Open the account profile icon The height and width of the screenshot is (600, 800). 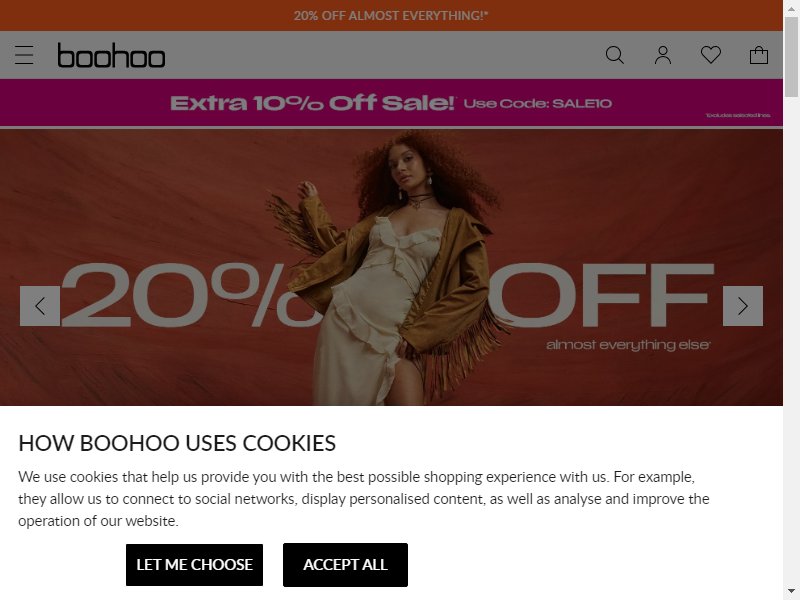coord(663,55)
